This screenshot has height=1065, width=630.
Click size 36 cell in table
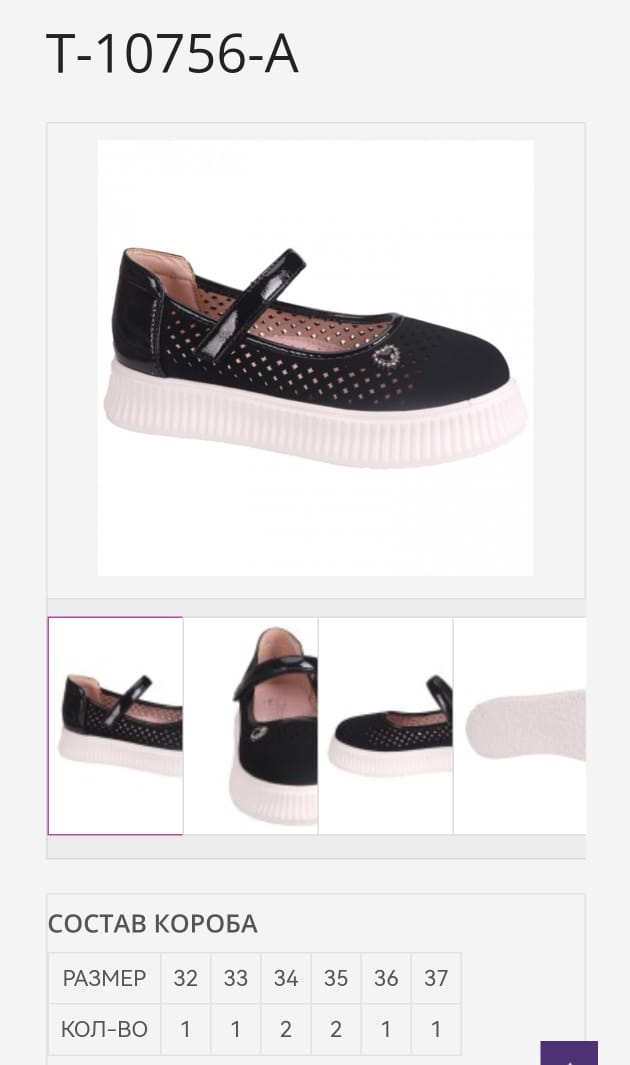(x=386, y=978)
